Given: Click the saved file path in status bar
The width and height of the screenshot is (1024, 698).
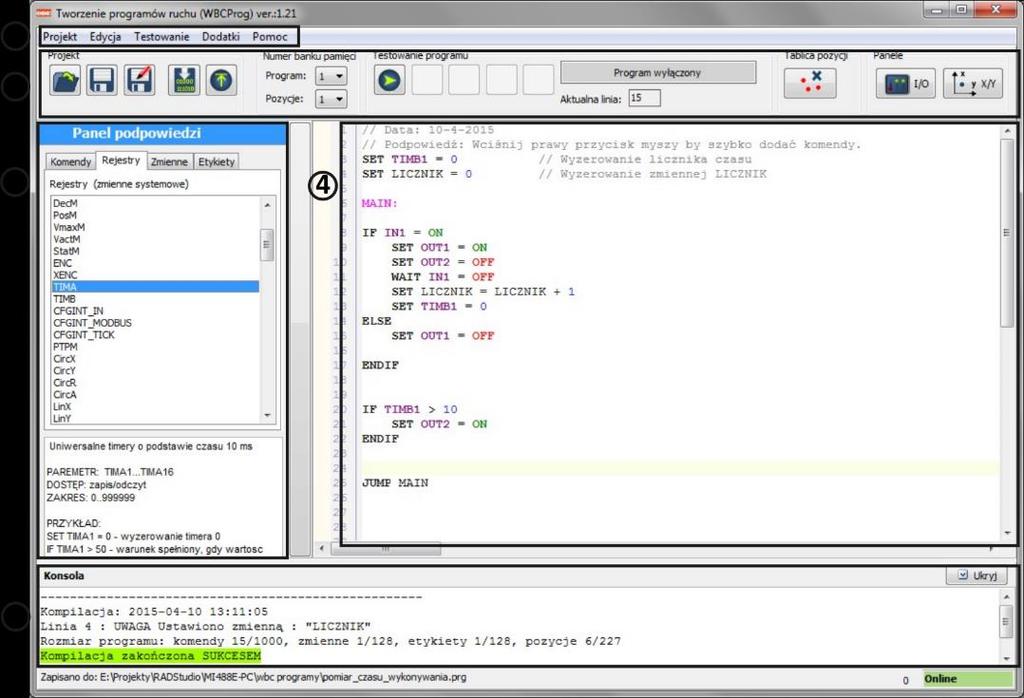Looking at the screenshot, I should (253, 677).
